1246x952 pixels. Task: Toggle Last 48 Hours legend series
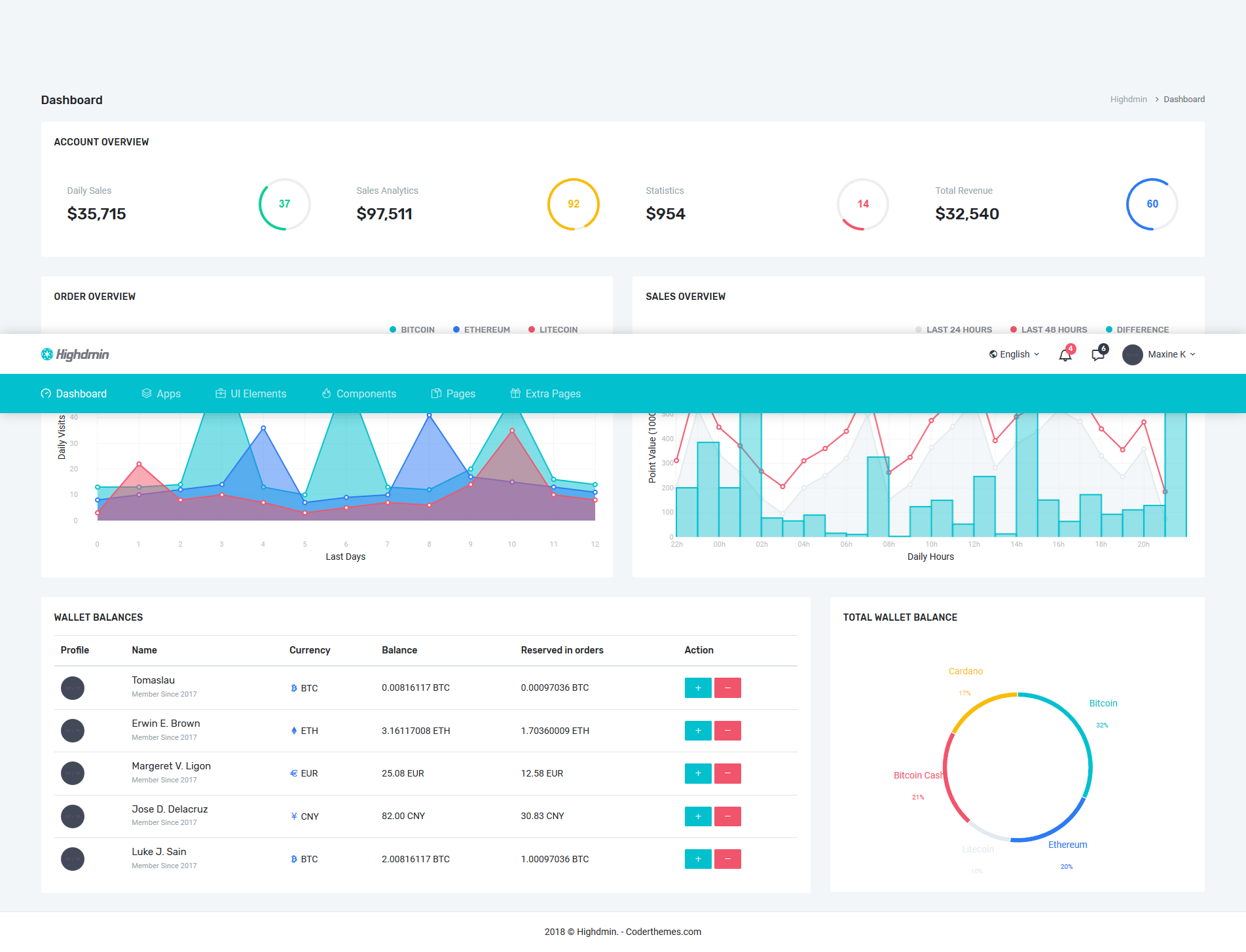(1048, 329)
